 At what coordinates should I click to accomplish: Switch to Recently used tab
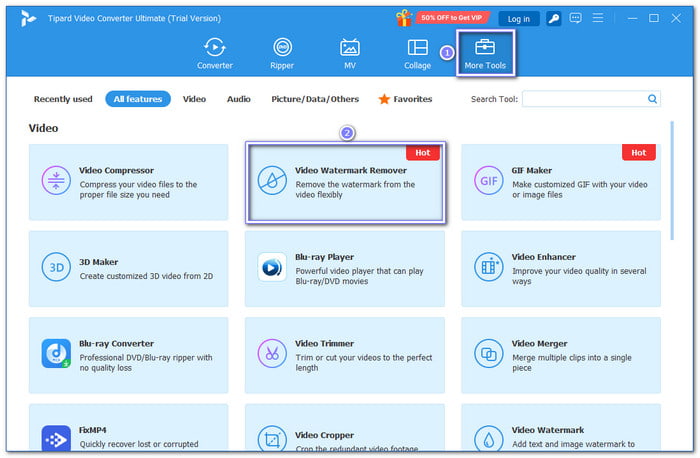pos(63,99)
